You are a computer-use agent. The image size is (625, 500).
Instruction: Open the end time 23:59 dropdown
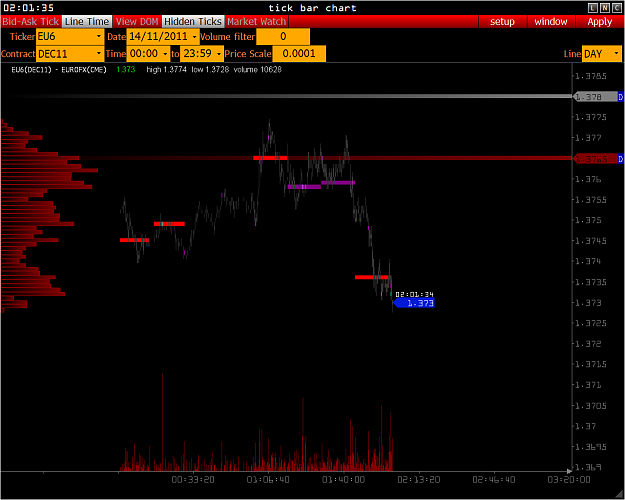(202, 54)
